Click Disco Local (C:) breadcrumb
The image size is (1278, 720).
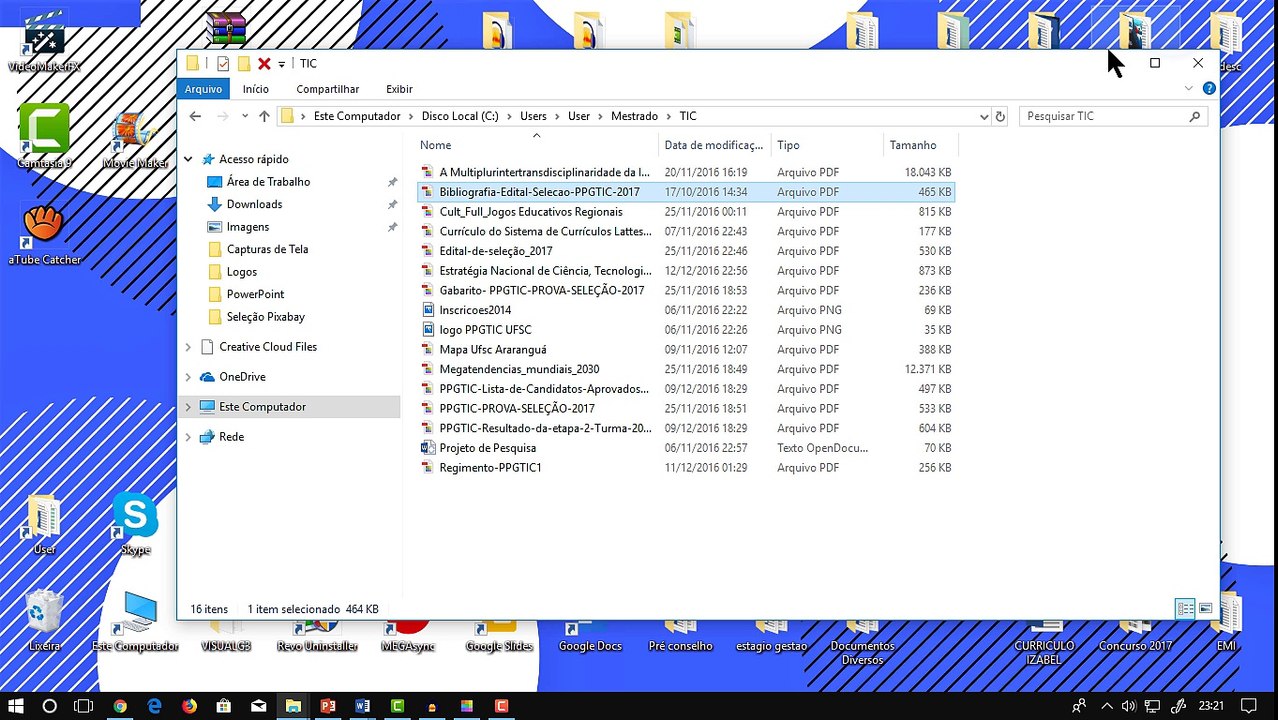[460, 116]
